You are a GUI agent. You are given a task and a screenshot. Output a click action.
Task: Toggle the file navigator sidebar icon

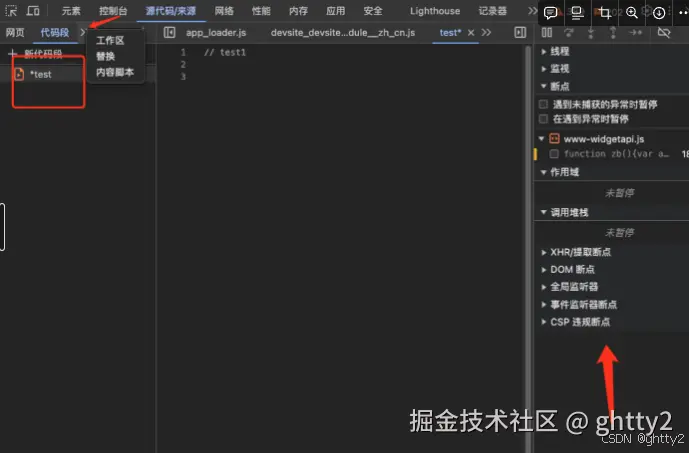pos(169,33)
